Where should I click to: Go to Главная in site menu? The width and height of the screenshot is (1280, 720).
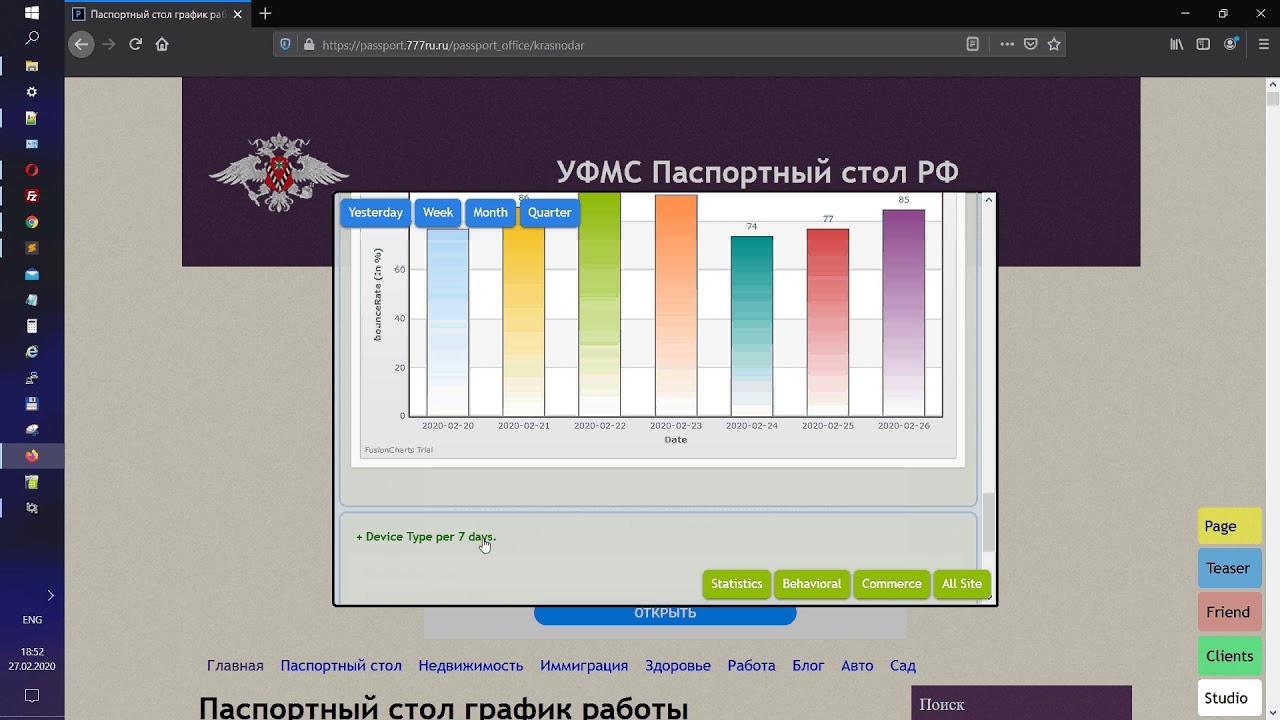(235, 665)
